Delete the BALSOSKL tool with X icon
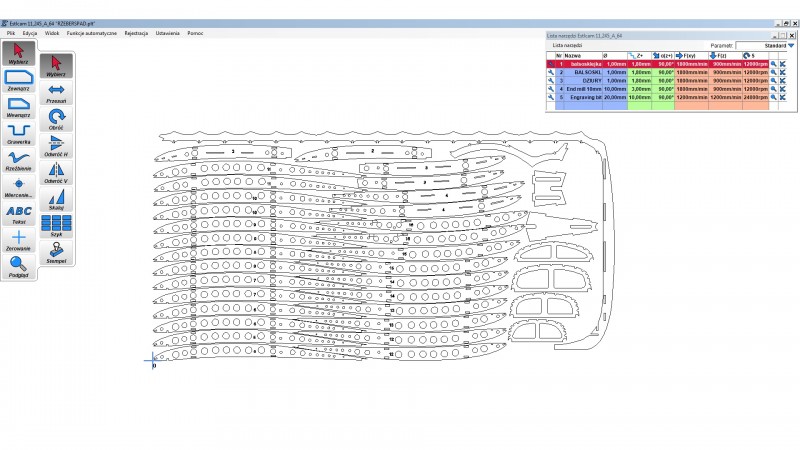This screenshot has width=800, height=450. point(782,72)
